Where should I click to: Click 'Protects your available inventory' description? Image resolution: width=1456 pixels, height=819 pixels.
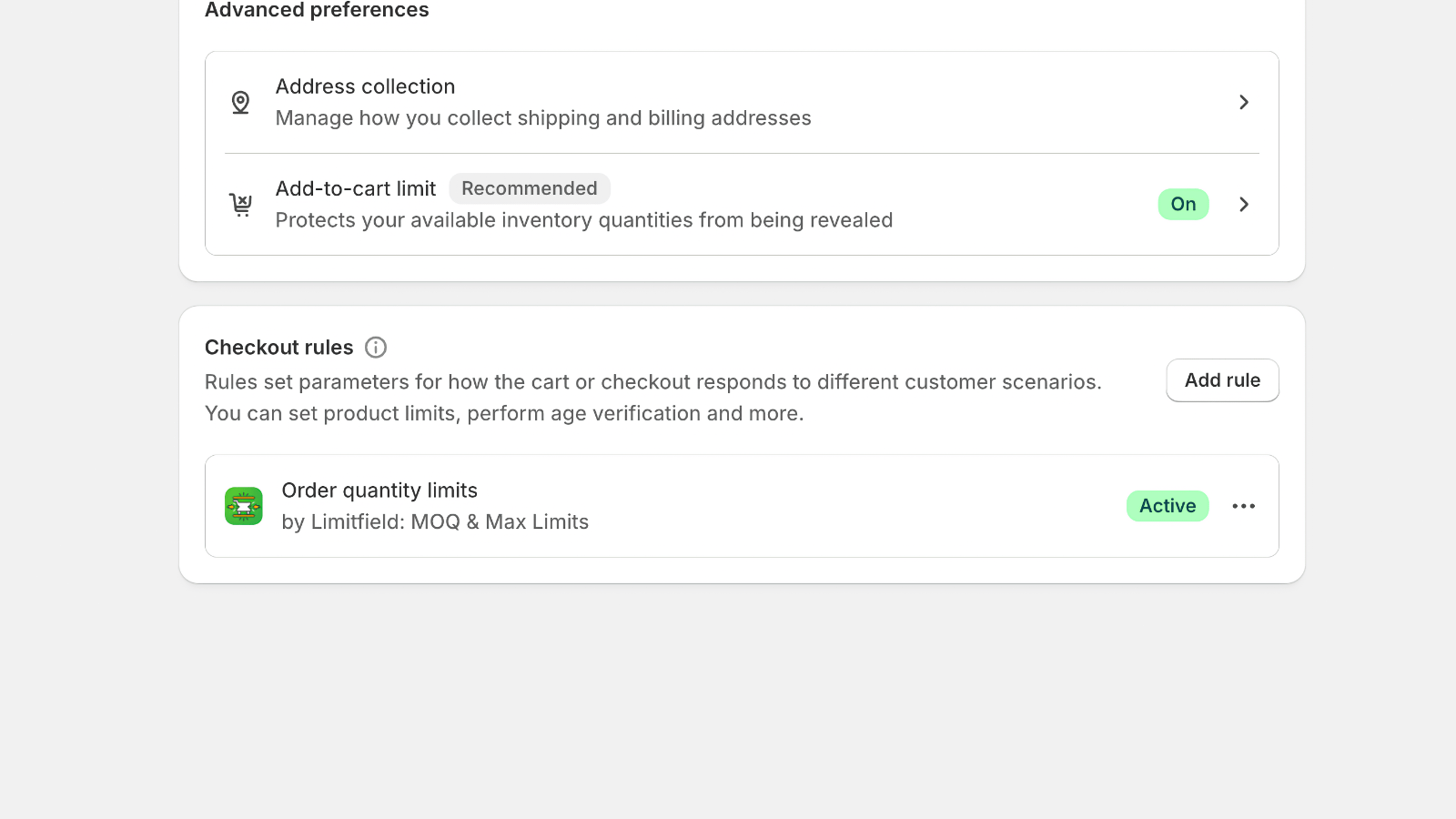point(584,220)
